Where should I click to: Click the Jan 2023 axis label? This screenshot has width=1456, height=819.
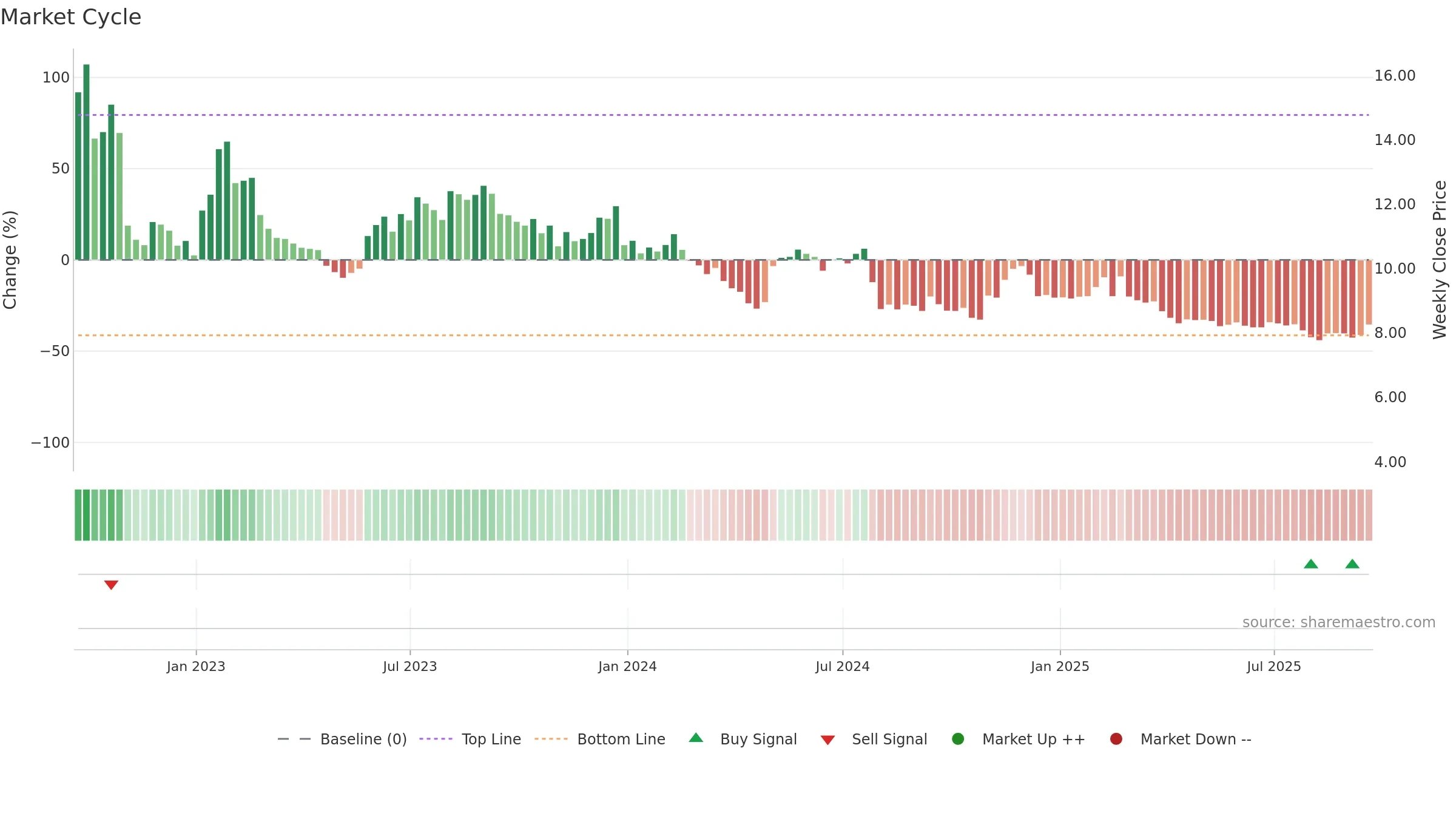point(196,666)
